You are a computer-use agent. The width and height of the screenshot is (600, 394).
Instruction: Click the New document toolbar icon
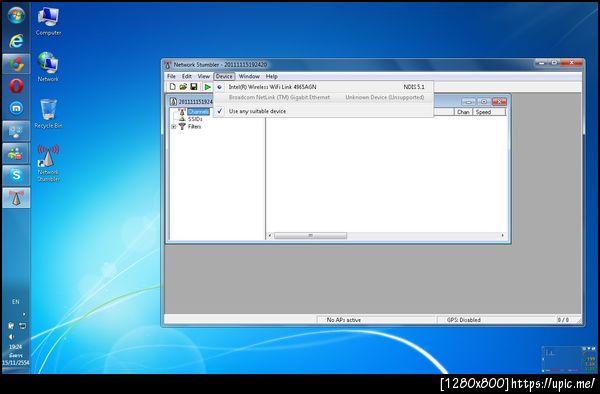[173, 87]
